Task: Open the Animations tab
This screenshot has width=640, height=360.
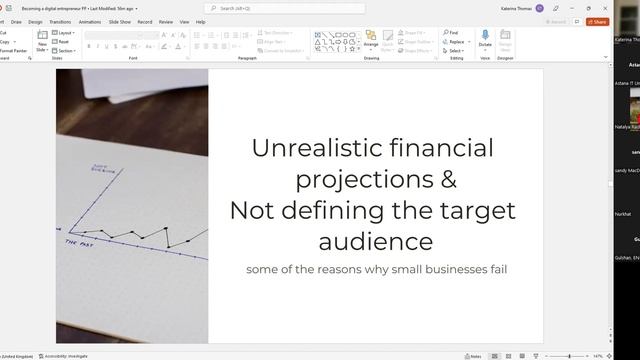Action: (90, 22)
